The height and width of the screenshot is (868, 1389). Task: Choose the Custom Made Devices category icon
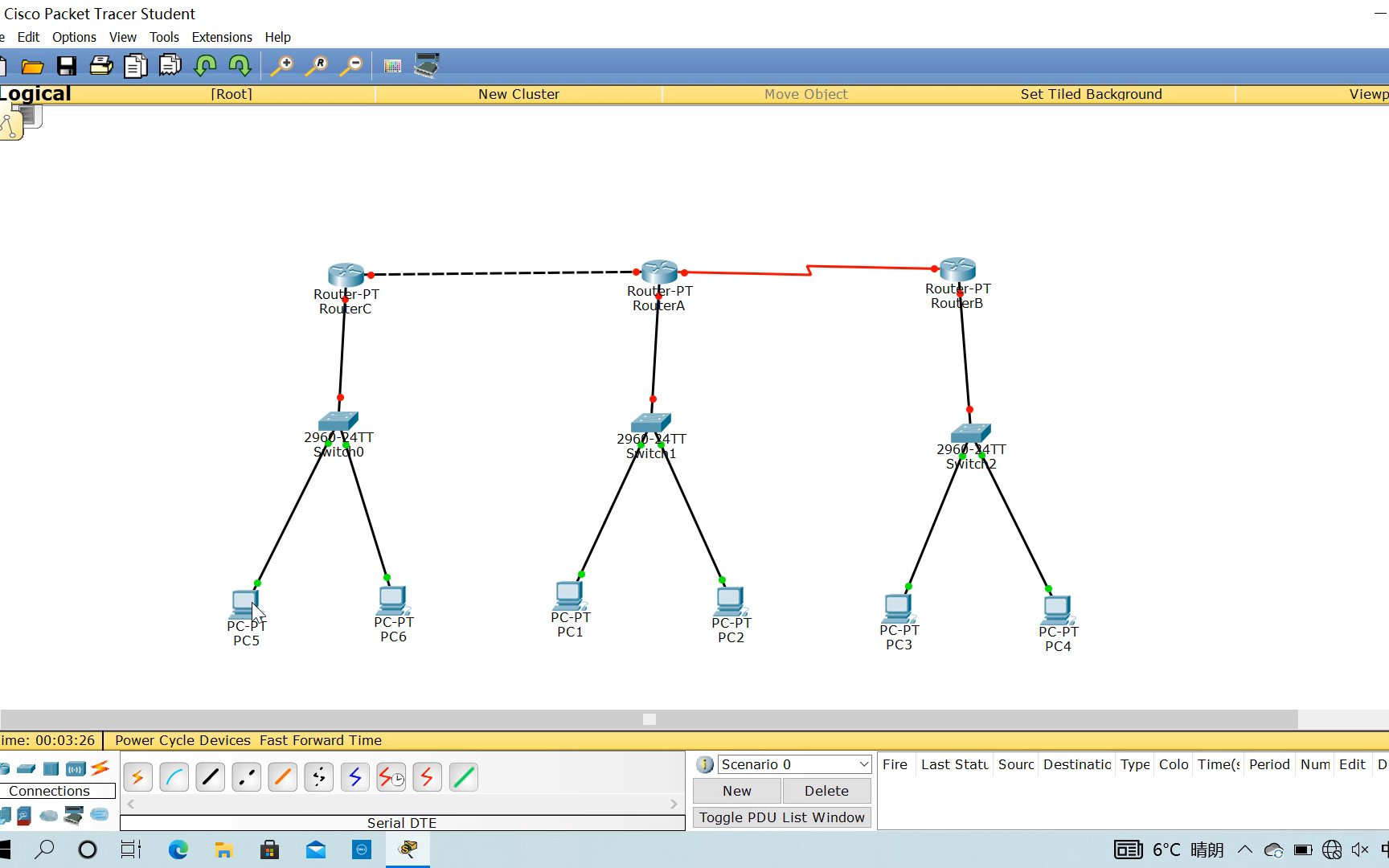[x=74, y=816]
